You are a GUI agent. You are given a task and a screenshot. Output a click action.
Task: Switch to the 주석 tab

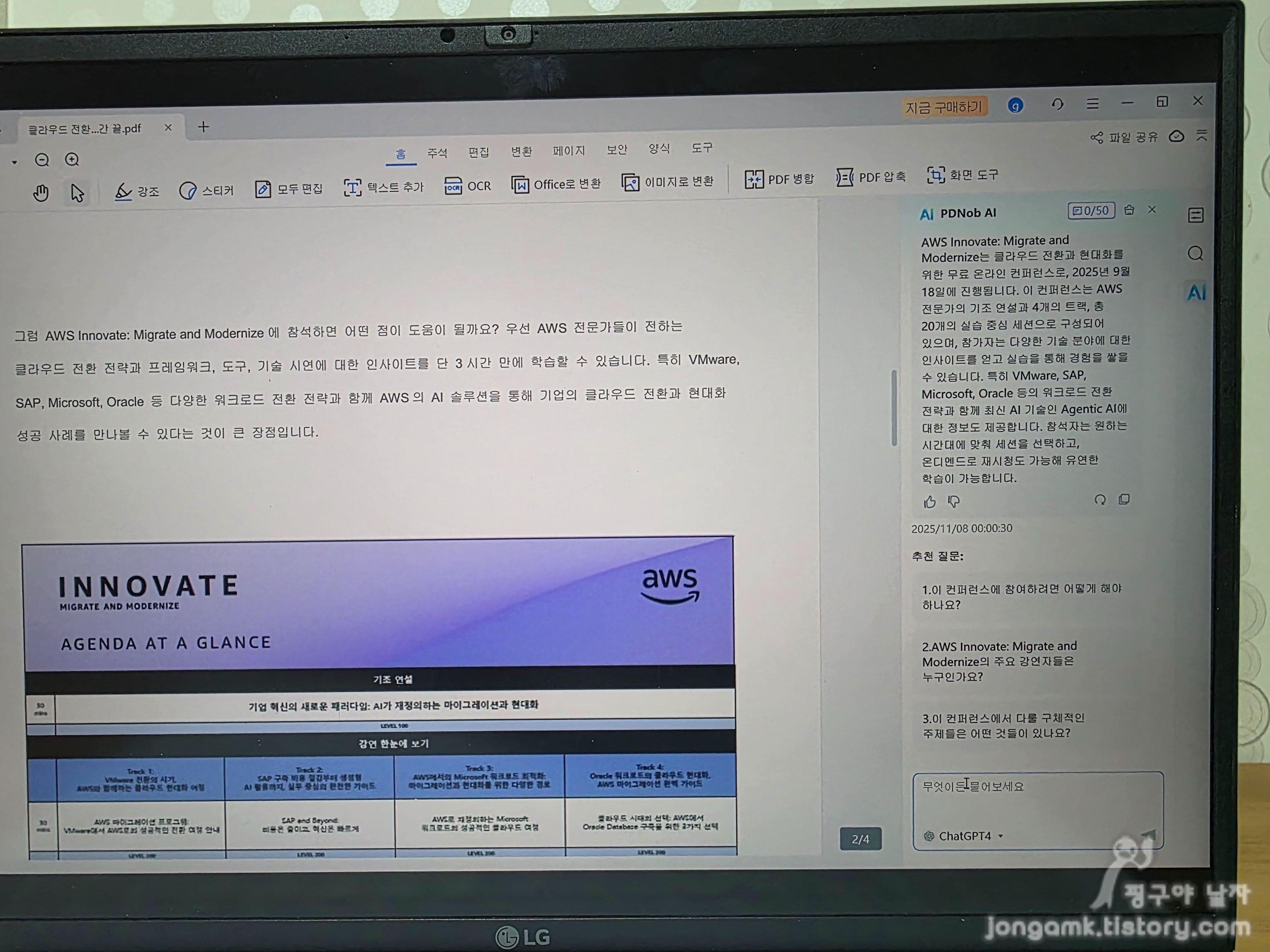[437, 153]
